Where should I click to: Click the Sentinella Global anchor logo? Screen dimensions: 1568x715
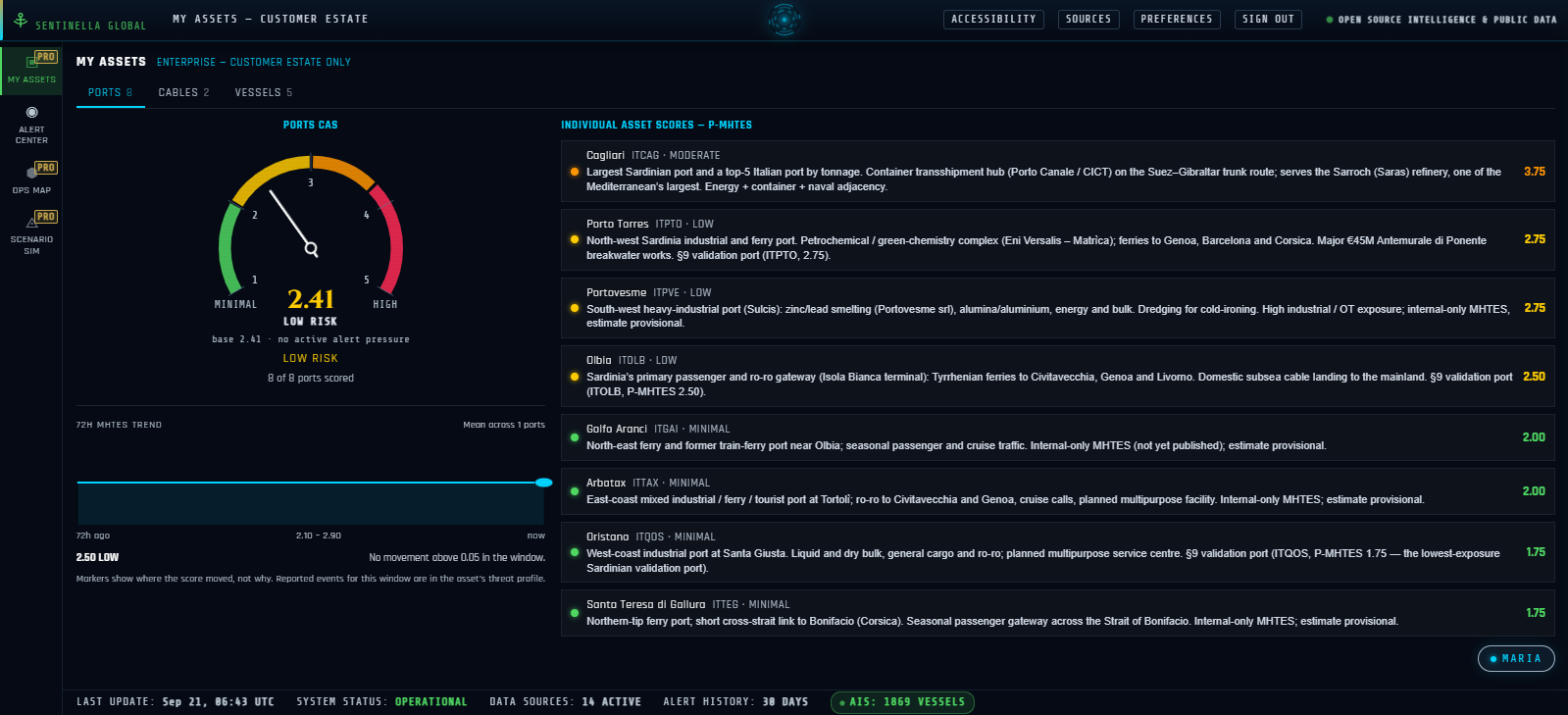(21, 19)
